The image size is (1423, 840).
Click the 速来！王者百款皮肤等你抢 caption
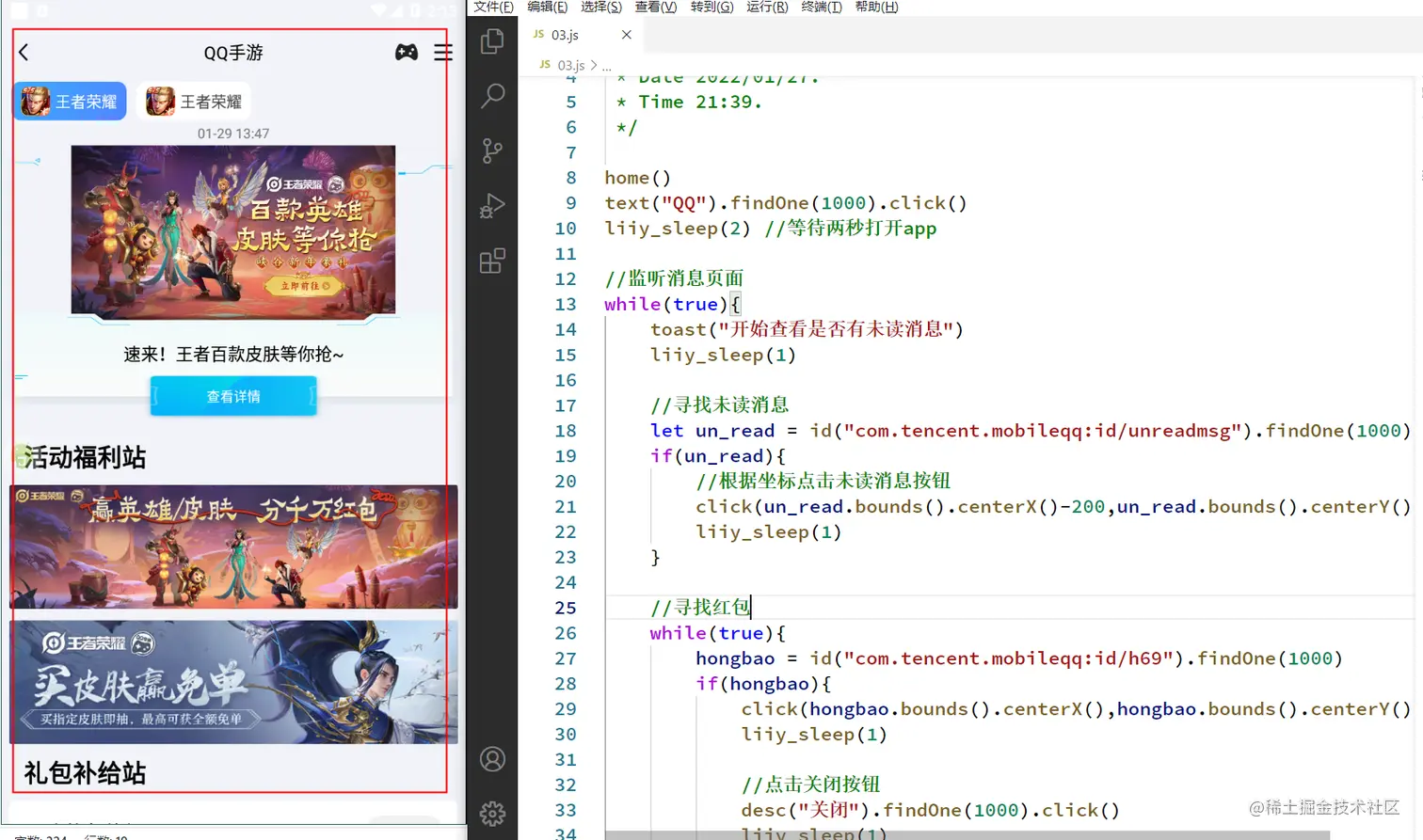click(233, 355)
